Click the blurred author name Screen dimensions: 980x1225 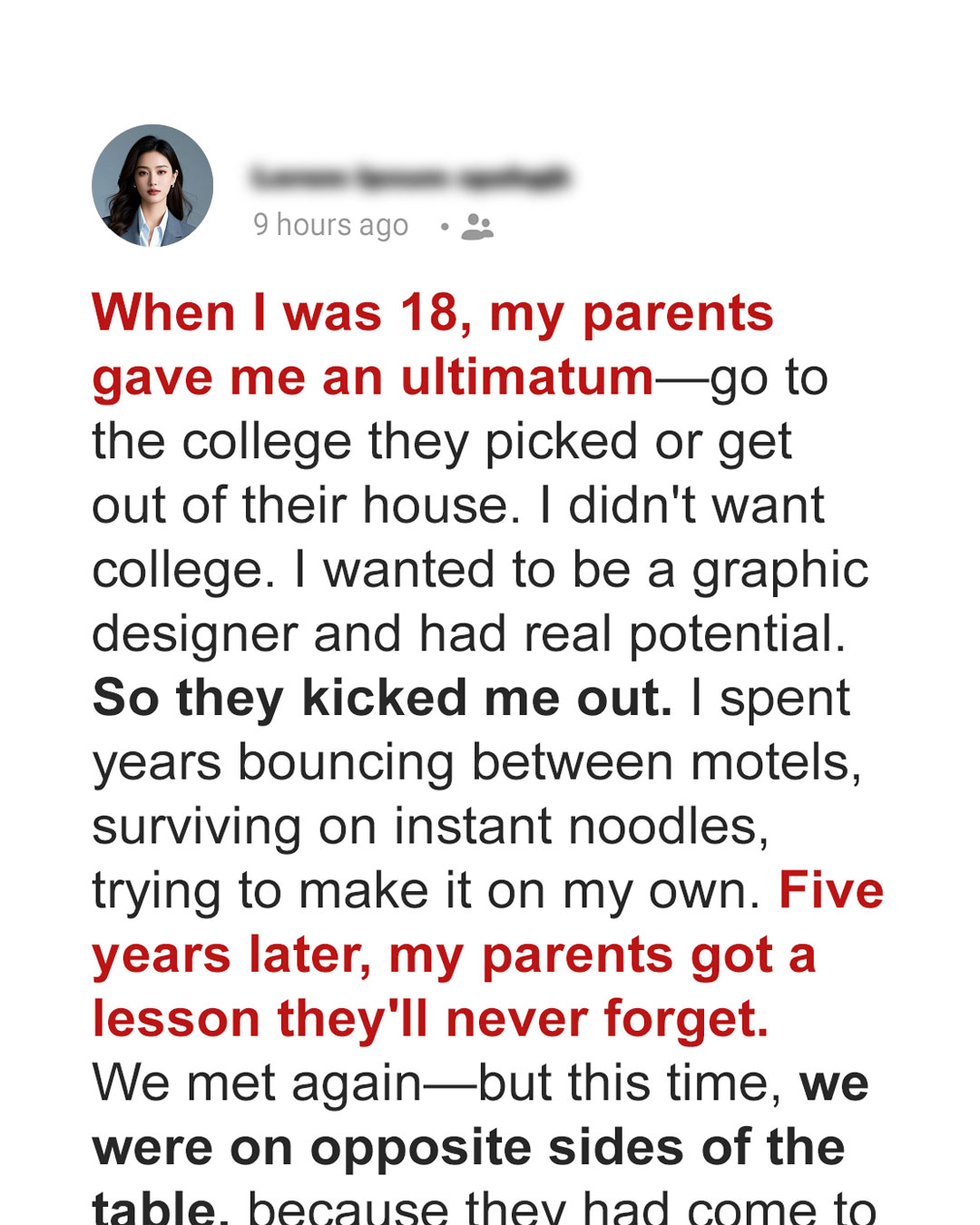click(x=410, y=177)
